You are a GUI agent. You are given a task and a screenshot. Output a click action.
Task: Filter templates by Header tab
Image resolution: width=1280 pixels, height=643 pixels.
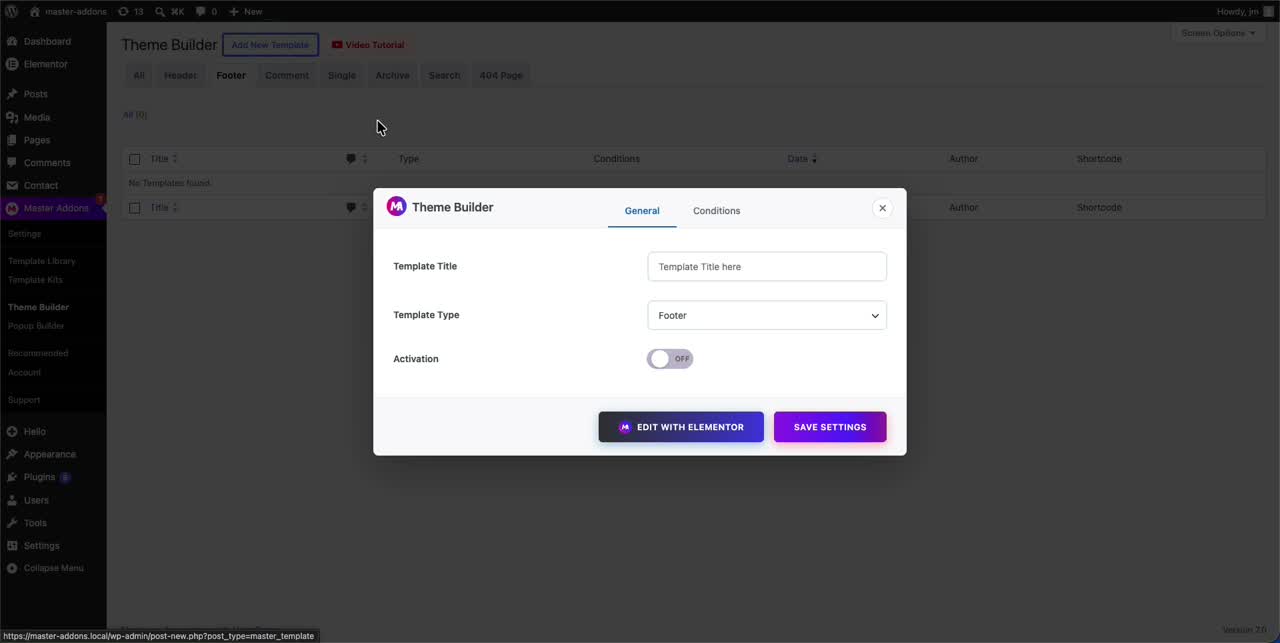[x=181, y=75]
